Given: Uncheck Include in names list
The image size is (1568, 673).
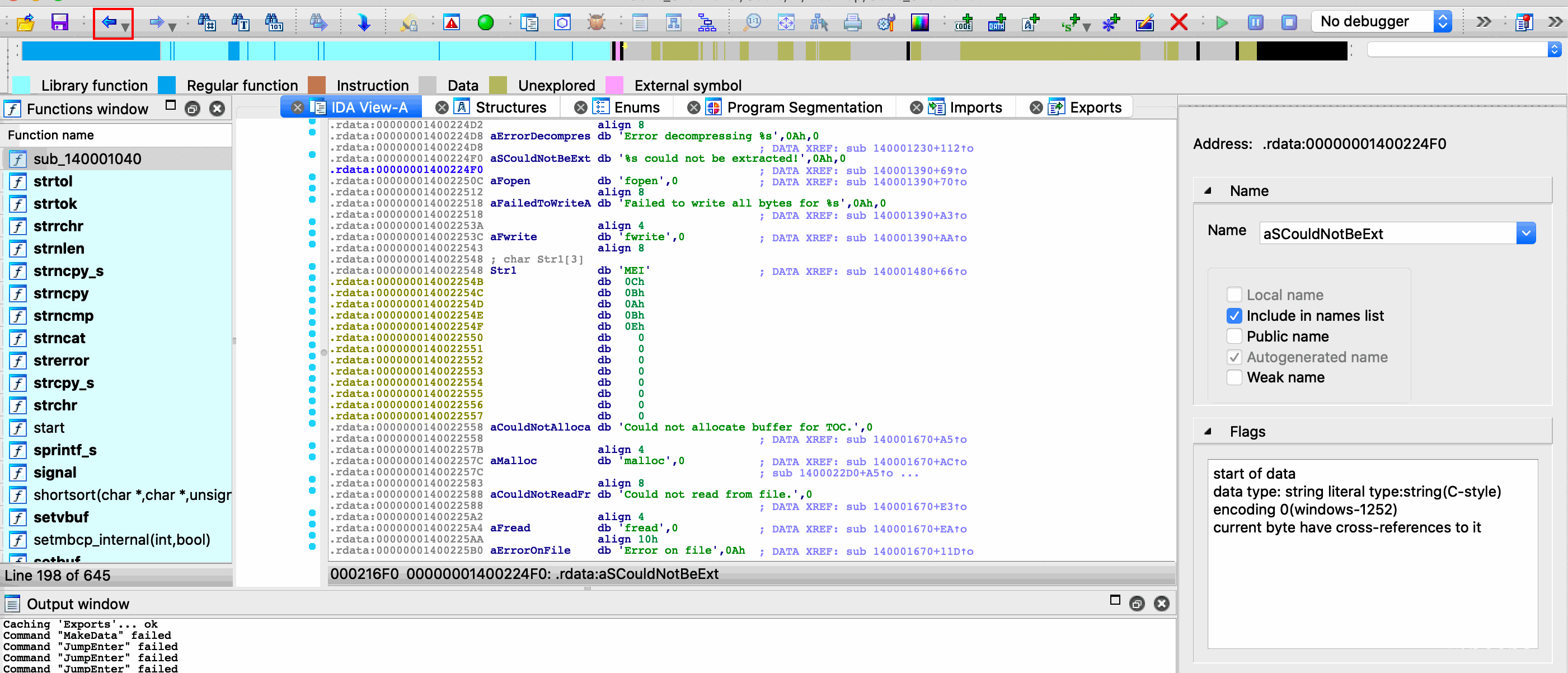Looking at the screenshot, I should [1234, 315].
